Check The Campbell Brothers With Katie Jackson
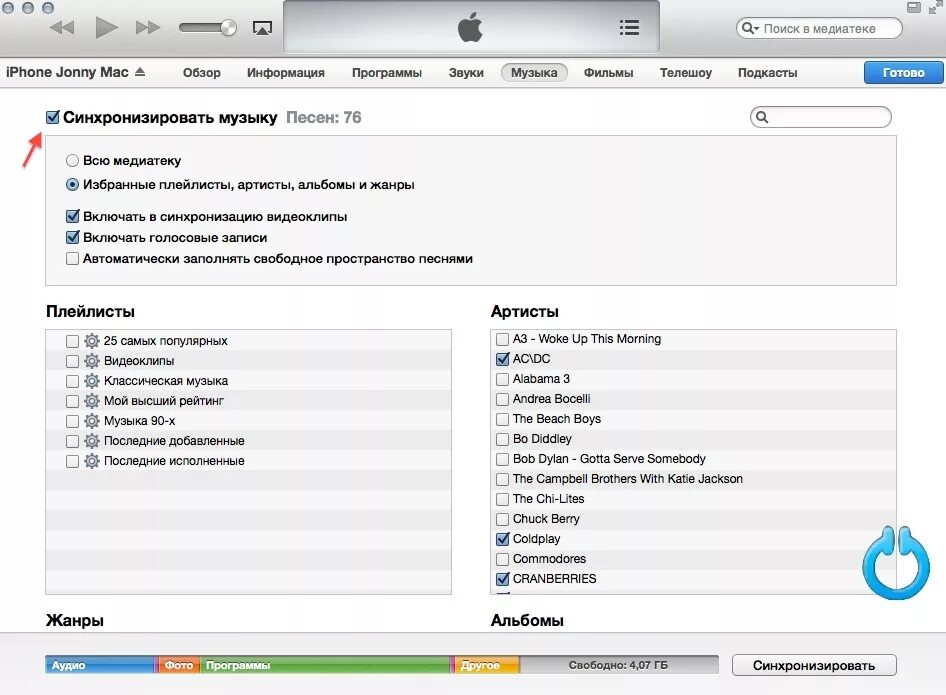The width and height of the screenshot is (946, 695). (502, 479)
